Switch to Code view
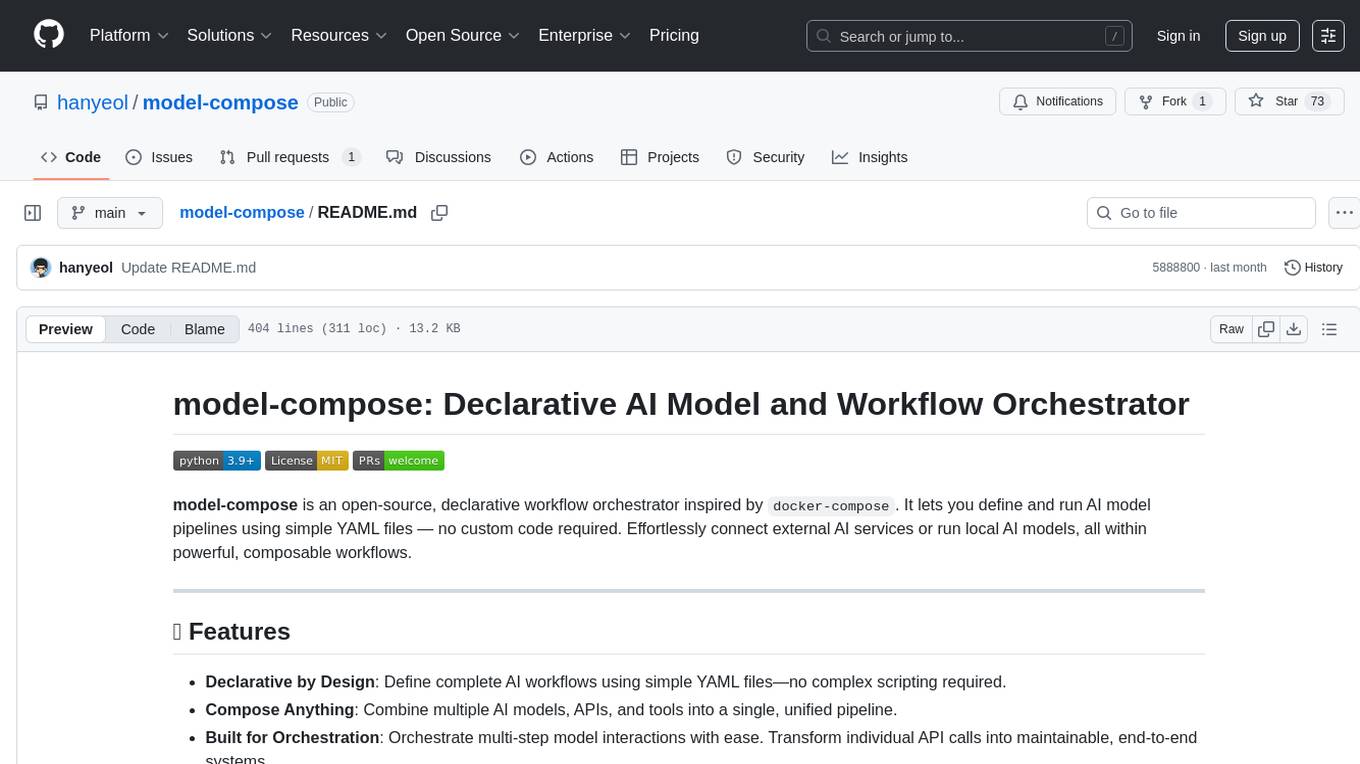 138,329
